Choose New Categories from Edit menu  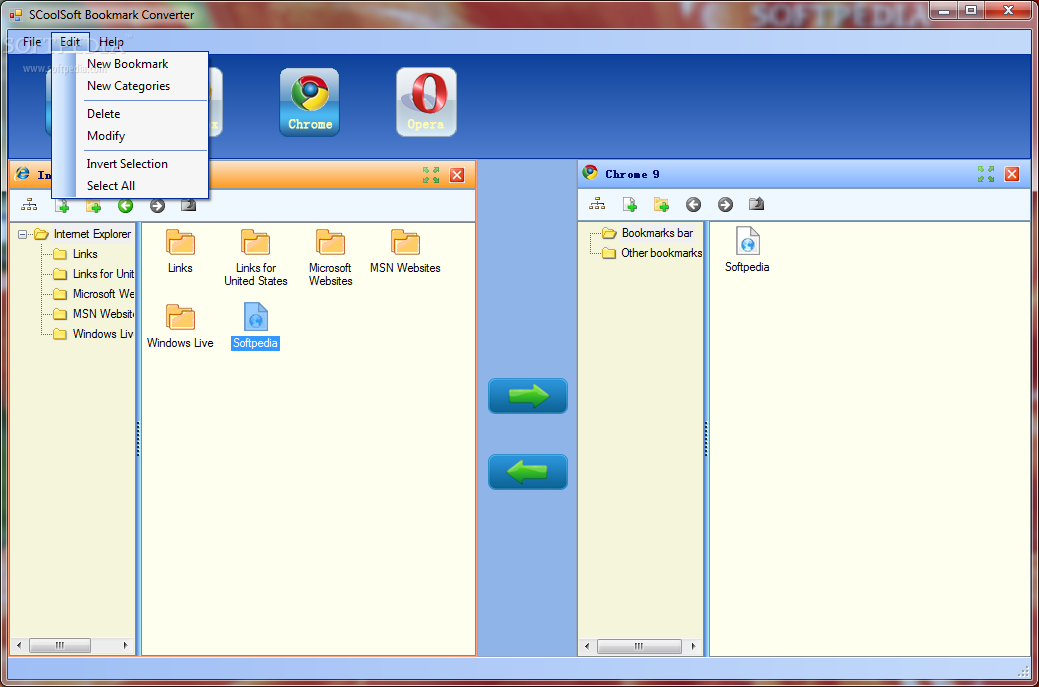(x=130, y=86)
